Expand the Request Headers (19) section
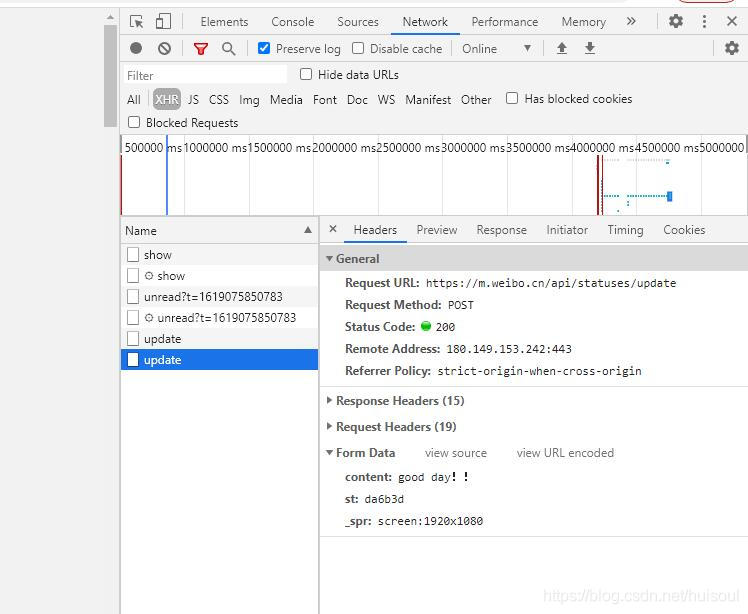The width and height of the screenshot is (748, 614). 395,427
